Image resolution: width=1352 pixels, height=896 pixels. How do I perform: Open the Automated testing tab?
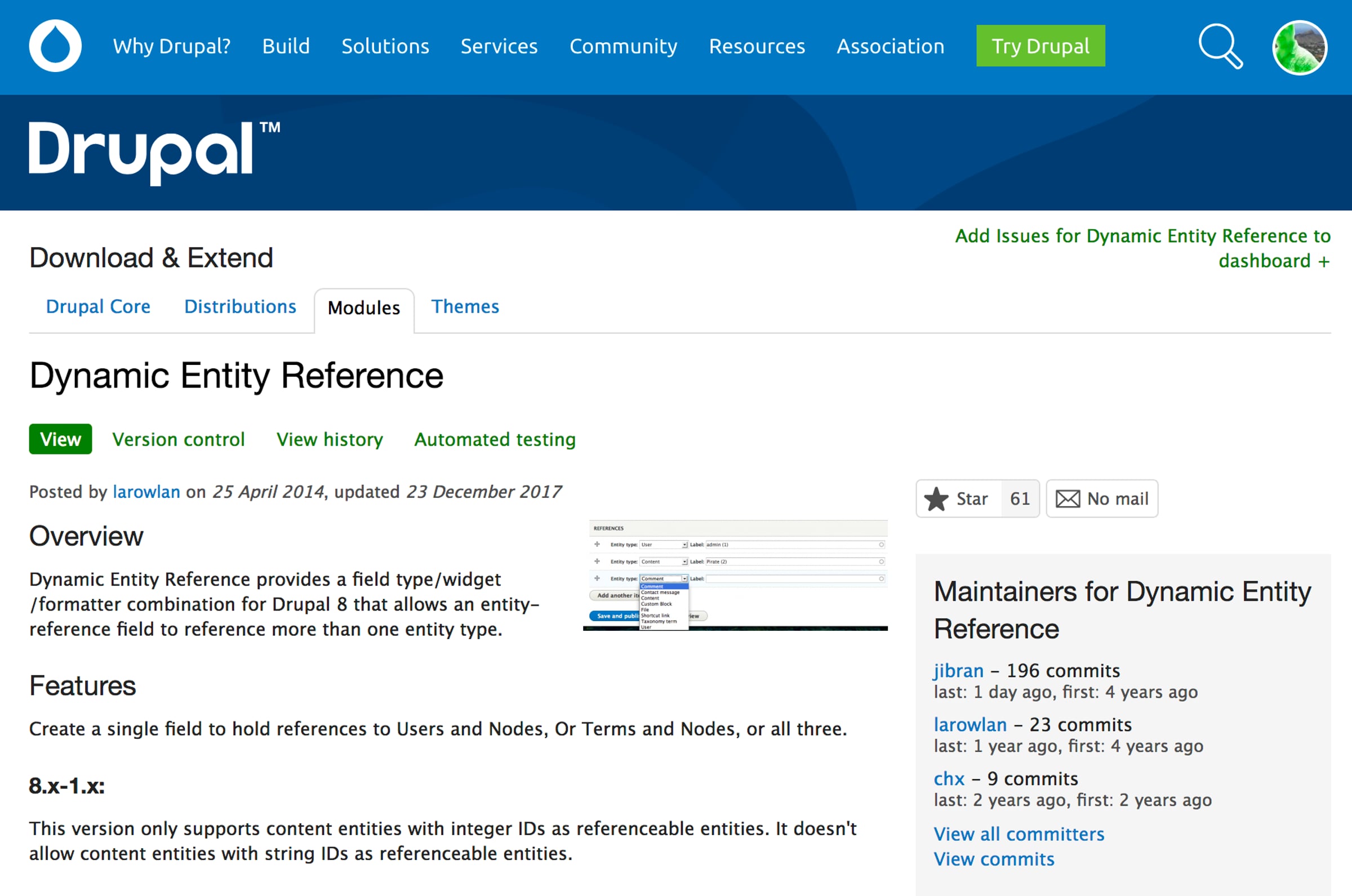click(x=495, y=439)
